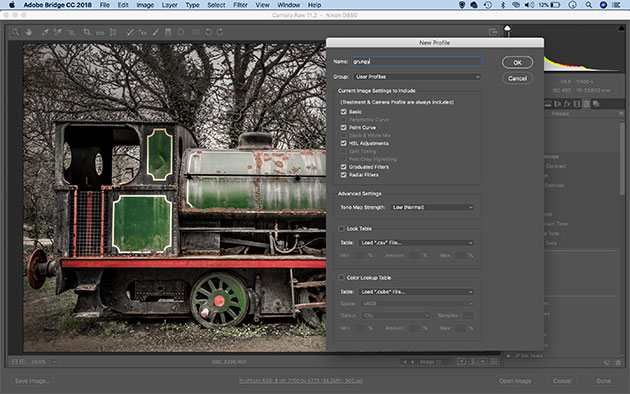Viewport: 630px width, 394px height.
Task: Open the Edit menu
Action: pos(123,5)
